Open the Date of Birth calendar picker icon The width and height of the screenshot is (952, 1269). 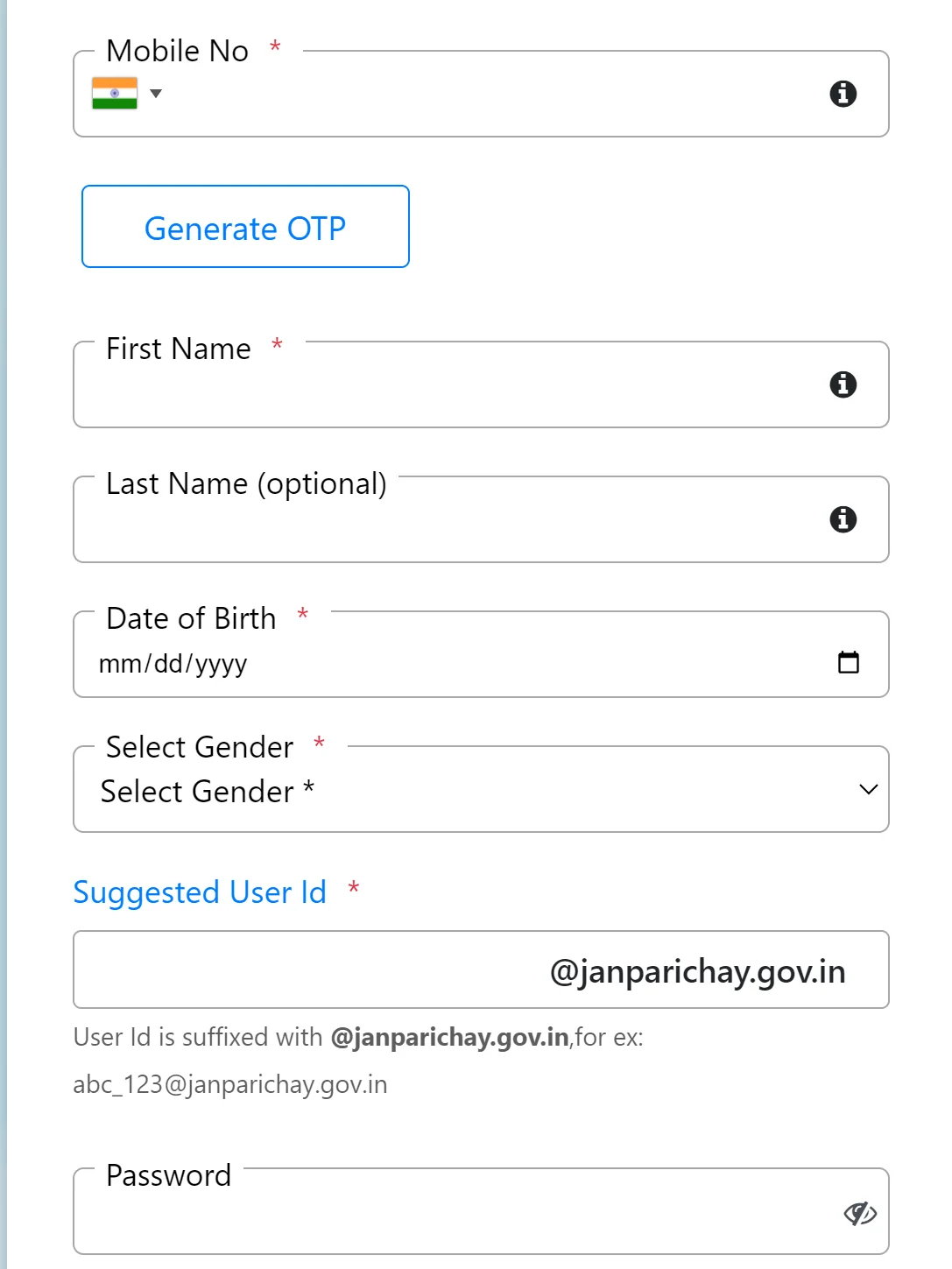click(849, 662)
